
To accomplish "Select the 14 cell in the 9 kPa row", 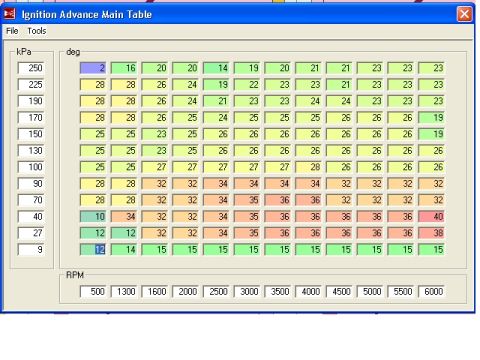I will (x=124, y=249).
